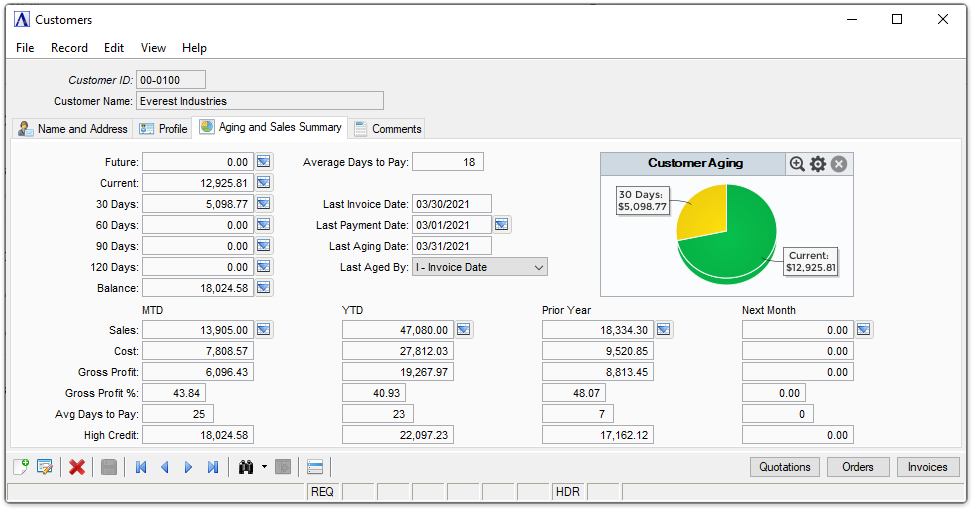Switch to the Name and Address tab
Image resolution: width=976 pixels, height=512 pixels.
[x=73, y=129]
